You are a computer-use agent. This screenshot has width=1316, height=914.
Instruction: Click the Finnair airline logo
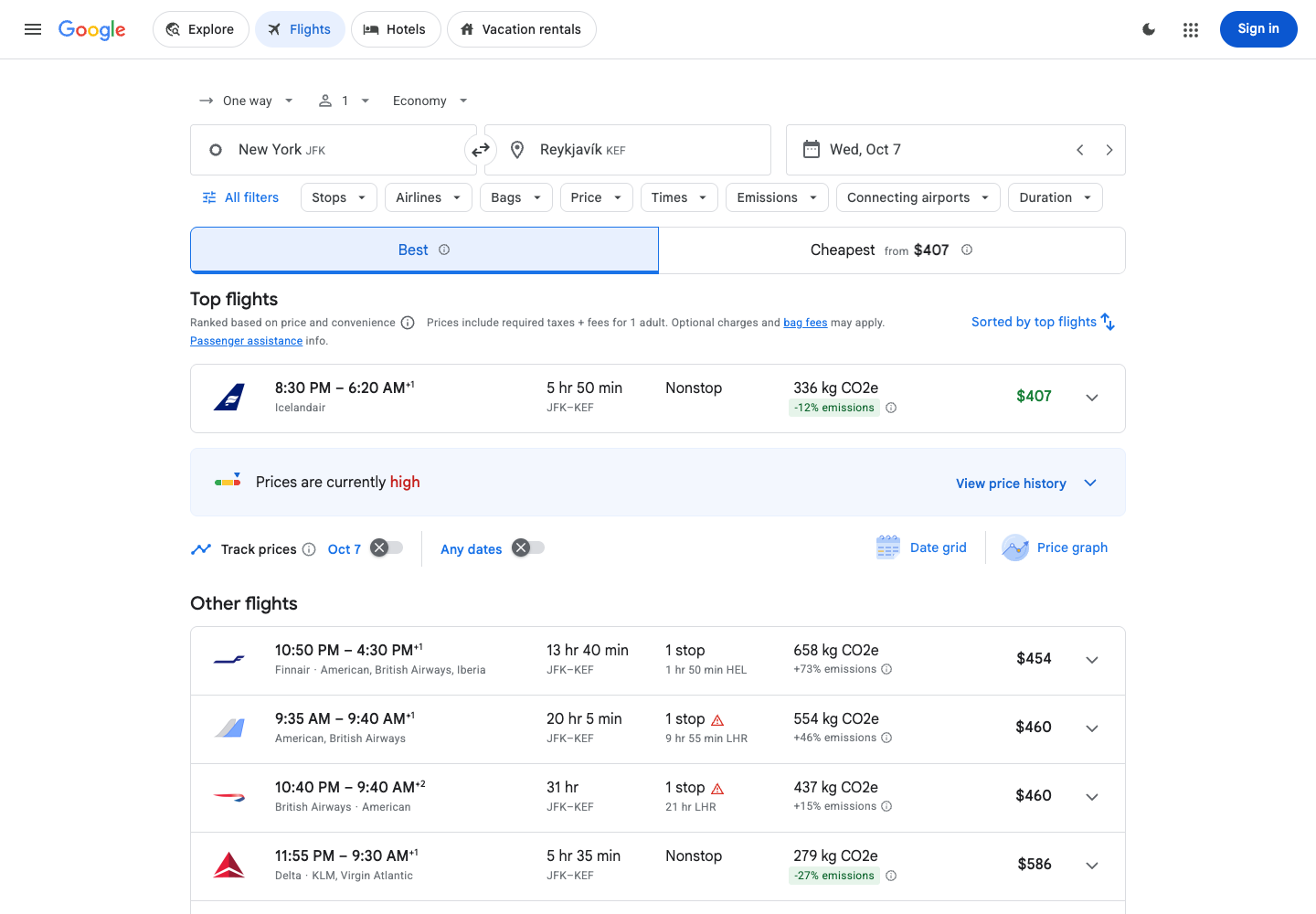[228, 660]
